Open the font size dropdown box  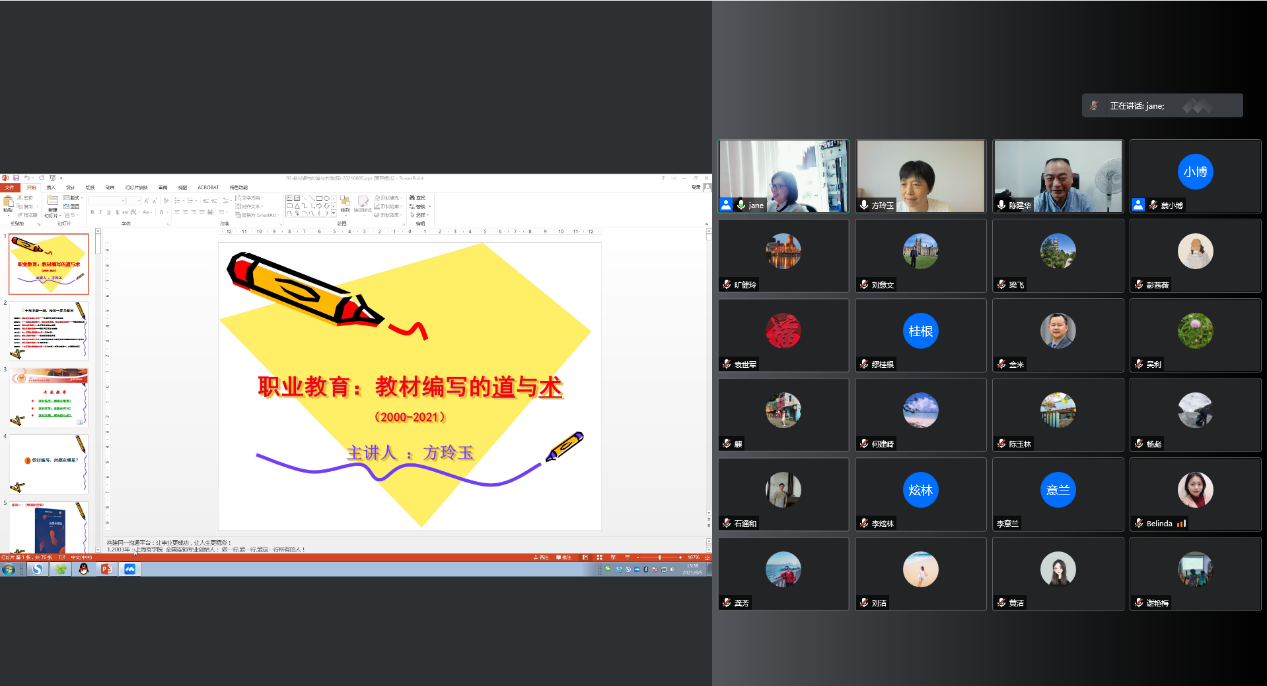pos(133,200)
